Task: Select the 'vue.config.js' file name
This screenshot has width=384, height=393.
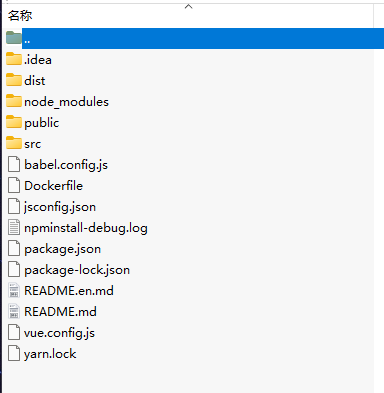Action: (x=59, y=333)
